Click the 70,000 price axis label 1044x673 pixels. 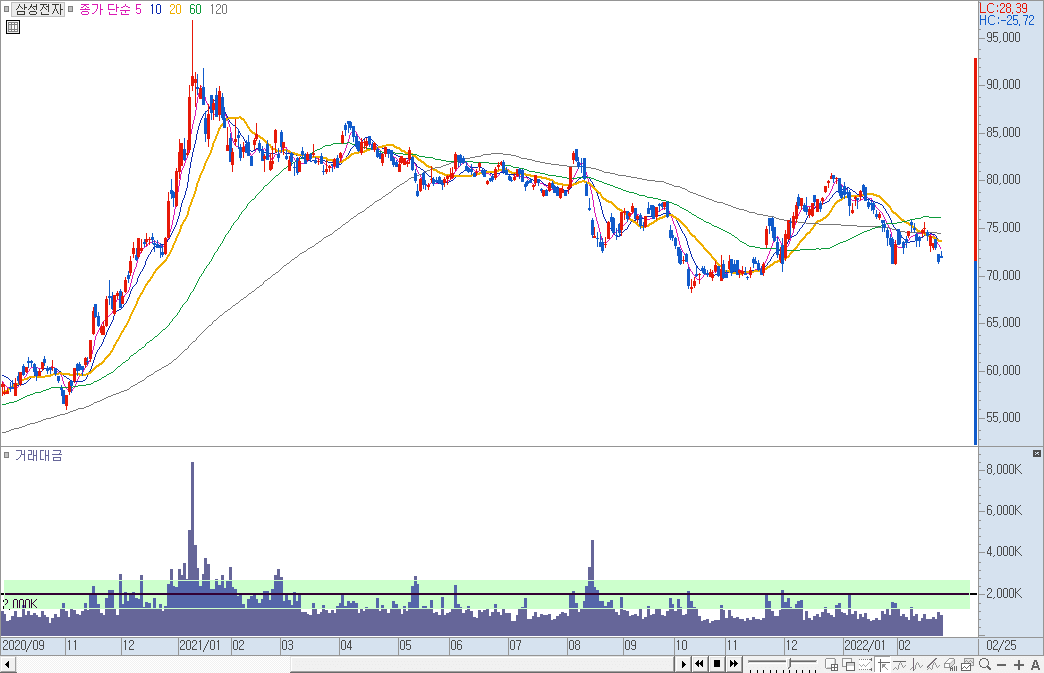click(1003, 275)
